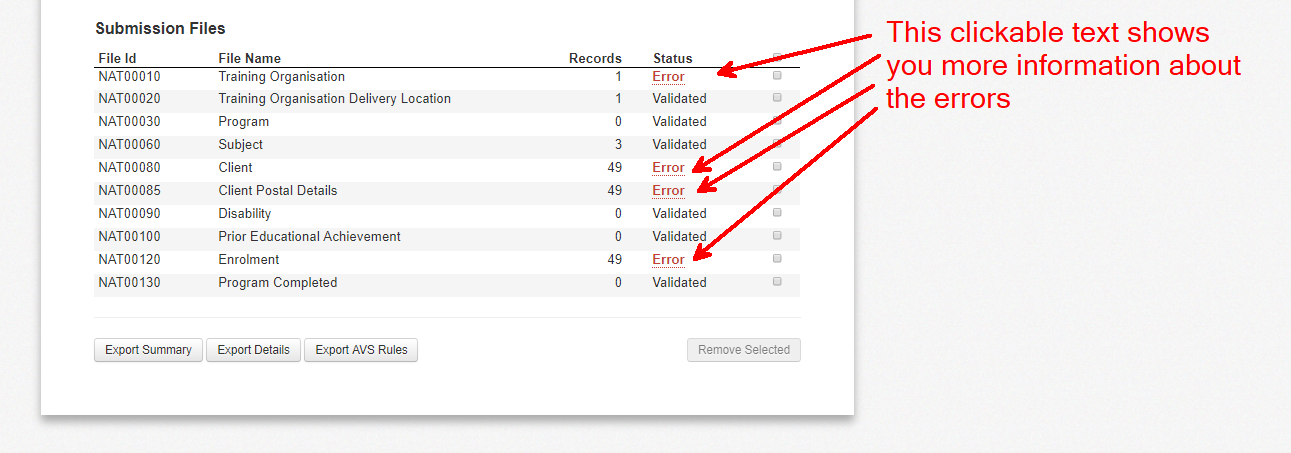The height and width of the screenshot is (453, 1291).
Task: Tick the Enrolment row checkbox
Action: pyautogui.click(x=777, y=259)
